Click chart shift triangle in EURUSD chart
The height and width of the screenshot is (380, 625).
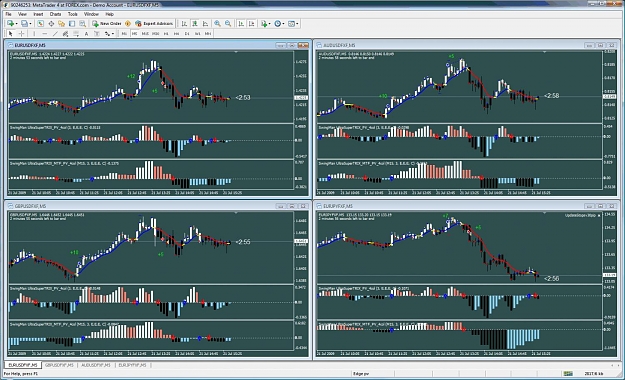[236, 52]
